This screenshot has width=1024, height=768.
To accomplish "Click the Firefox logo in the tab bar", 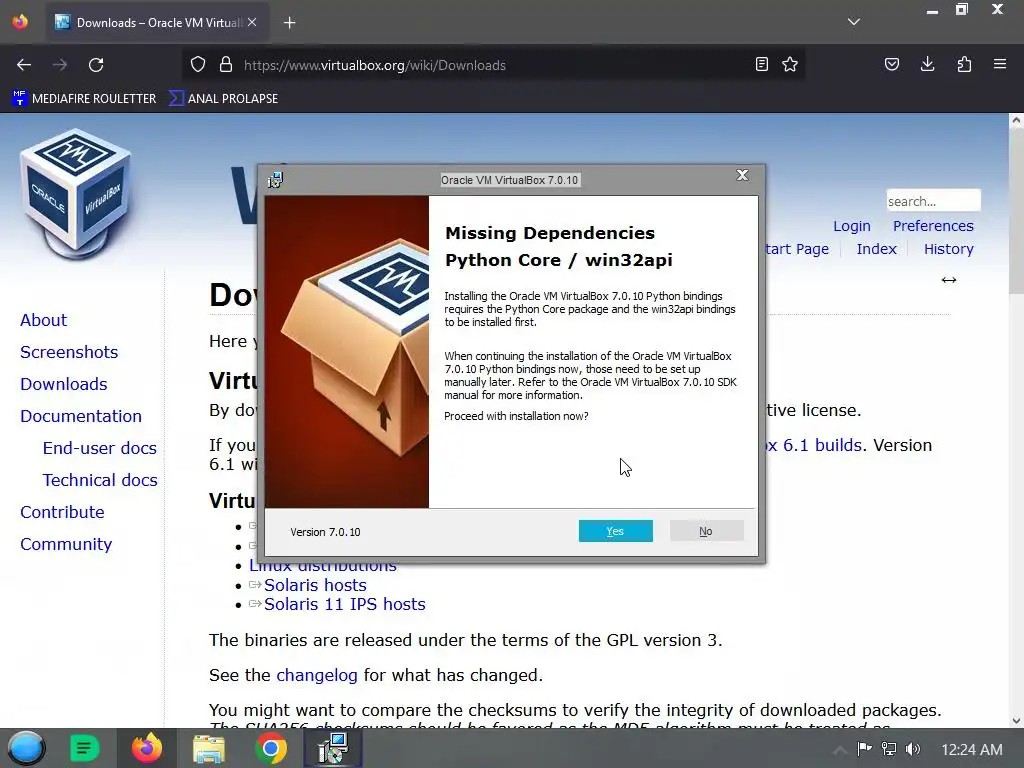I will point(20,22).
